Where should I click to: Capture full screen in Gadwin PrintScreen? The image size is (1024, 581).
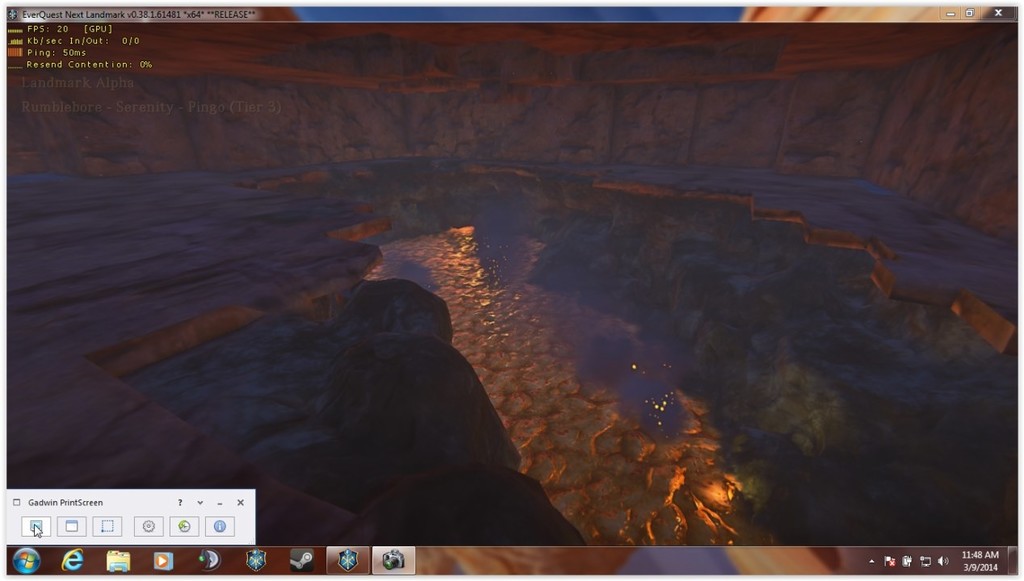coord(36,526)
